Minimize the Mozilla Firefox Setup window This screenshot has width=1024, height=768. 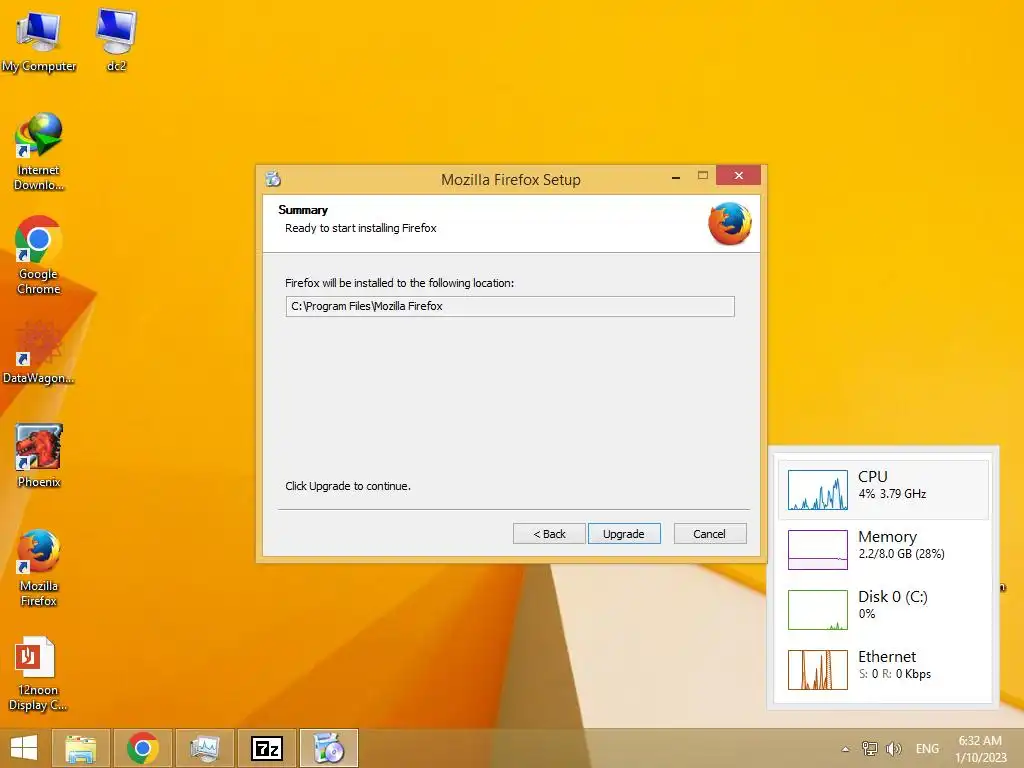click(x=676, y=176)
